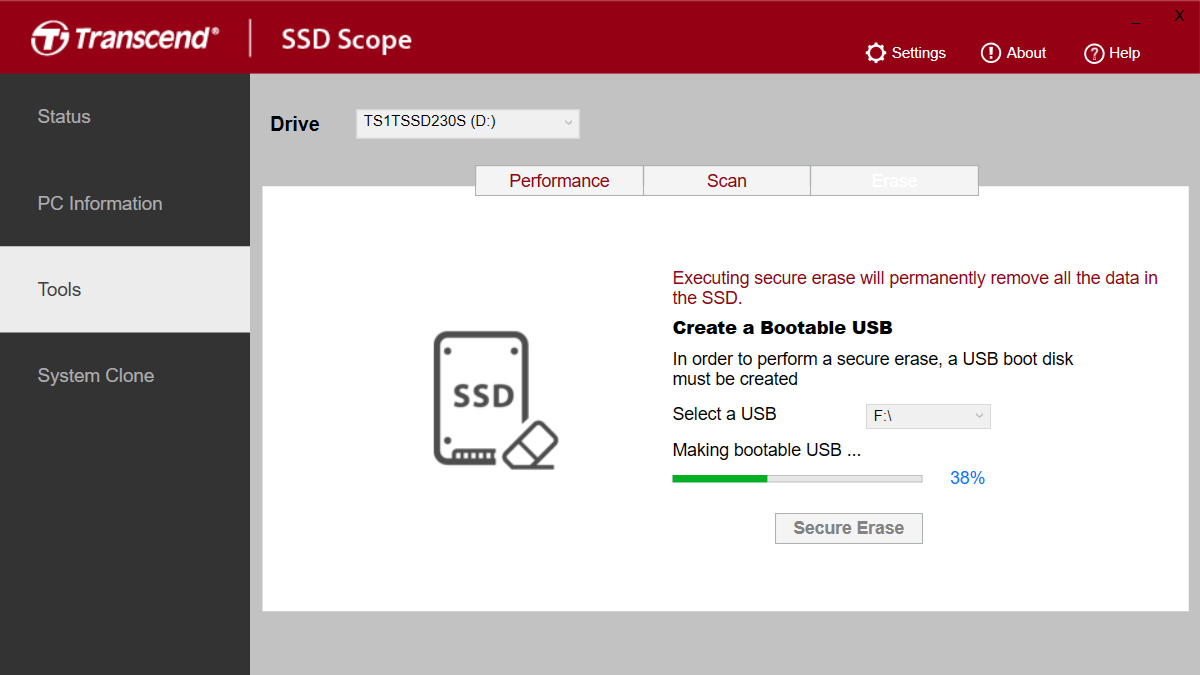
Task: Click the Transcend logo
Action: coord(125,39)
